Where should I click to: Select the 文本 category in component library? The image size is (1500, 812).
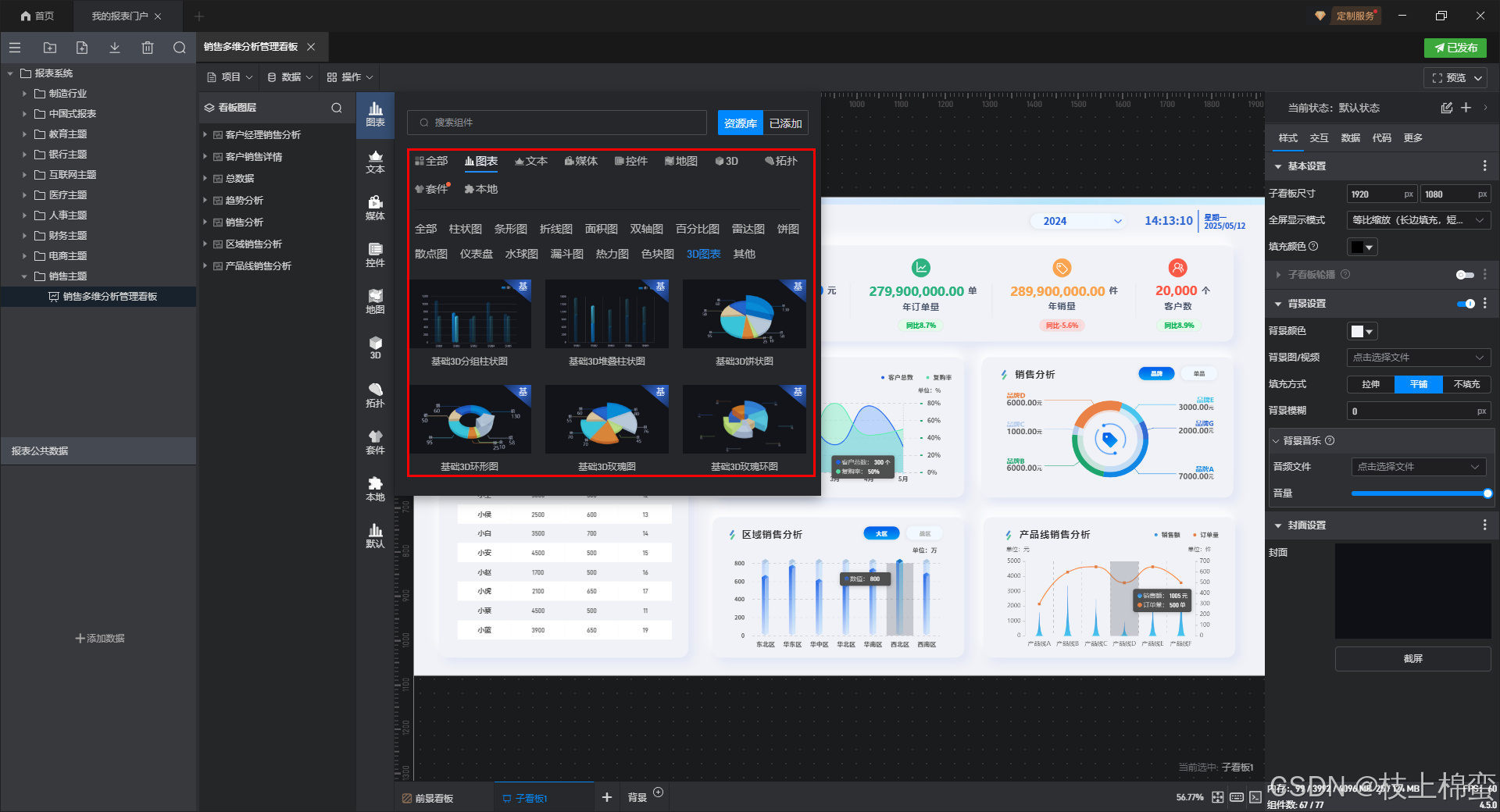click(531, 161)
